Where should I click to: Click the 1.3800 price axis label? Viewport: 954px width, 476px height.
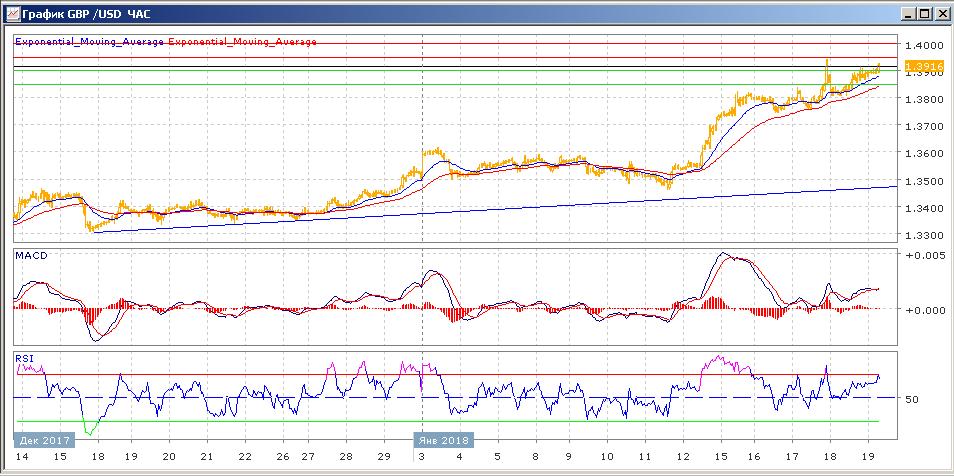point(924,99)
